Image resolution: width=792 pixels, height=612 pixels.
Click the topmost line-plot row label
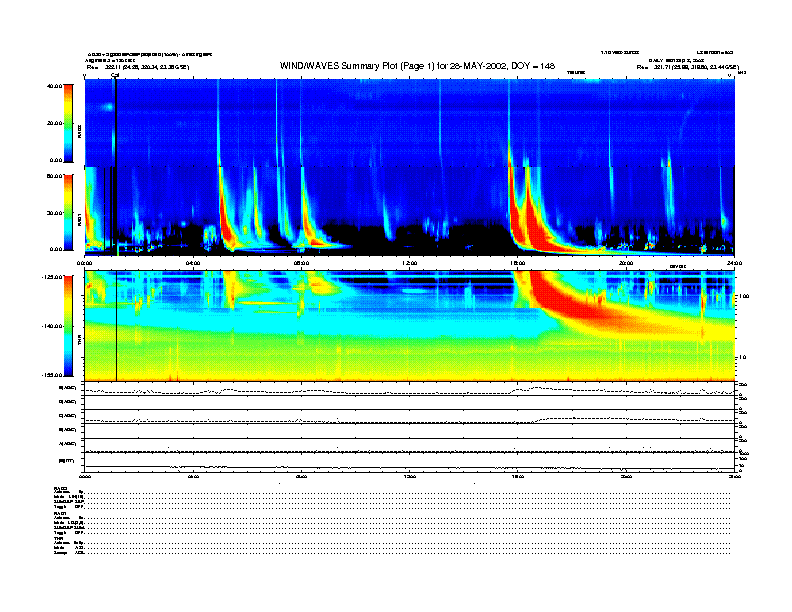click(68, 388)
